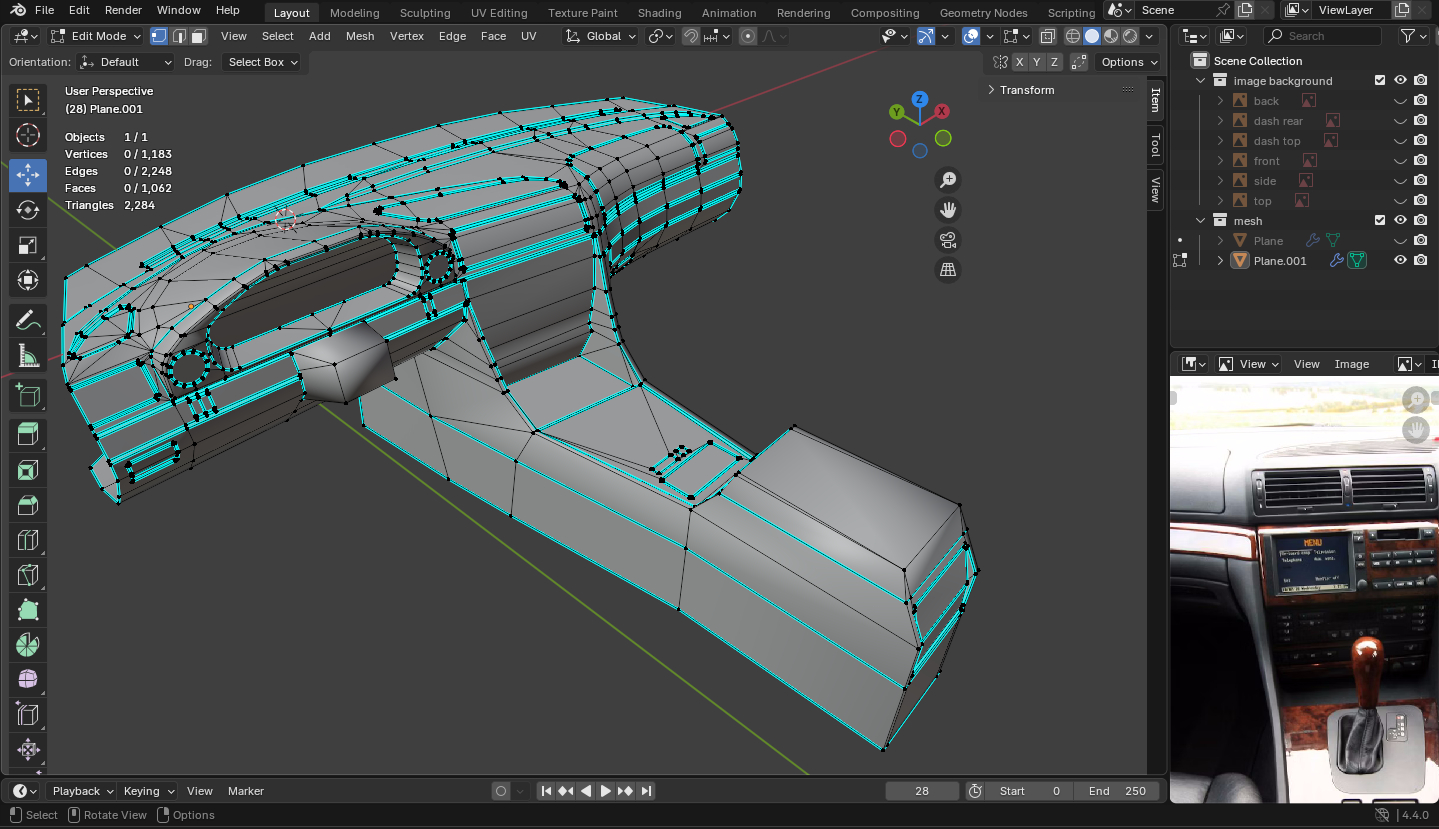Uncheck the image background collection checkbox
Image resolution: width=1439 pixels, height=829 pixels.
1380,80
